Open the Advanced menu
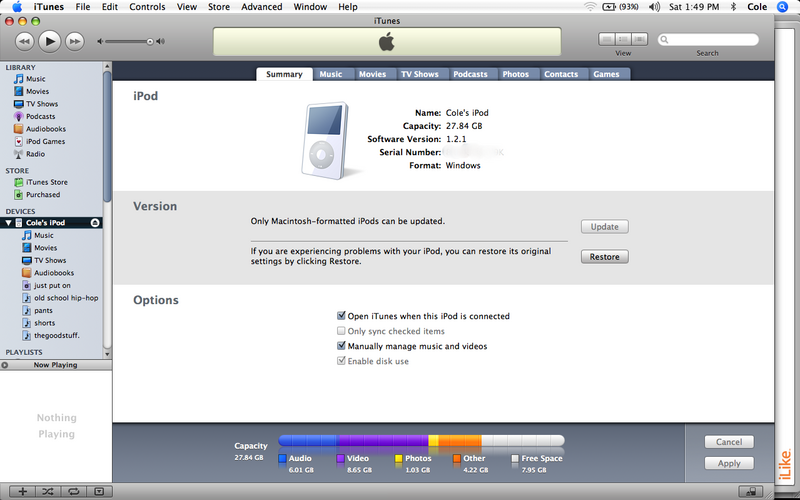Viewport: 800px width, 500px height. pyautogui.click(x=261, y=7)
